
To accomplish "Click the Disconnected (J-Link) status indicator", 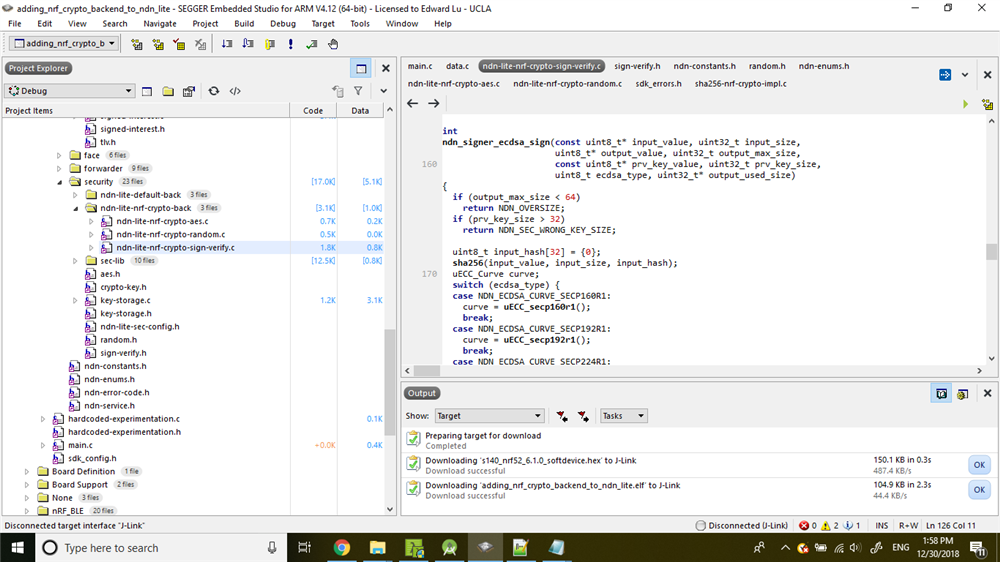I will pyautogui.click(x=742, y=526).
